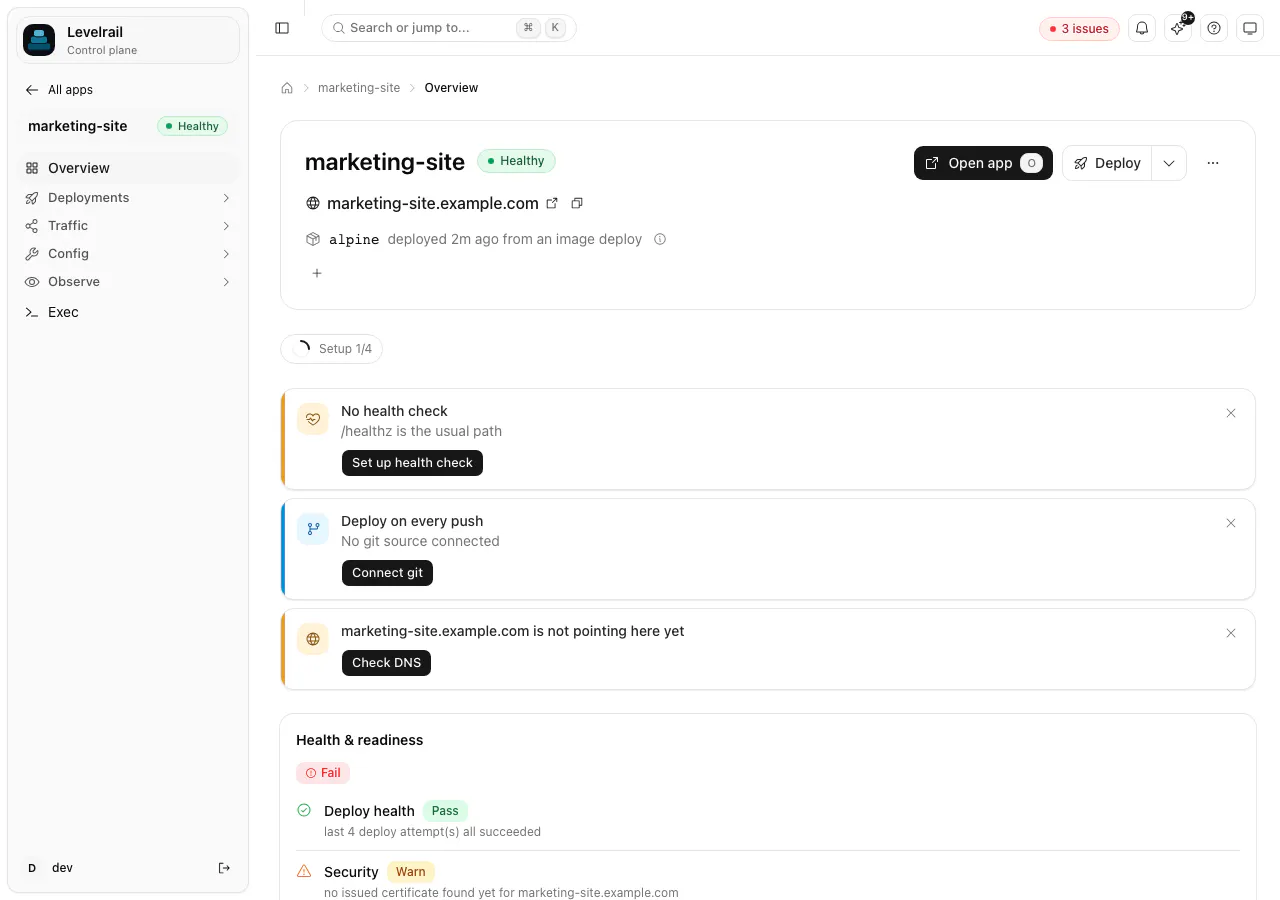The image size is (1280, 900).
Task: Toggle the sidebar panel icon
Action: (x=282, y=28)
